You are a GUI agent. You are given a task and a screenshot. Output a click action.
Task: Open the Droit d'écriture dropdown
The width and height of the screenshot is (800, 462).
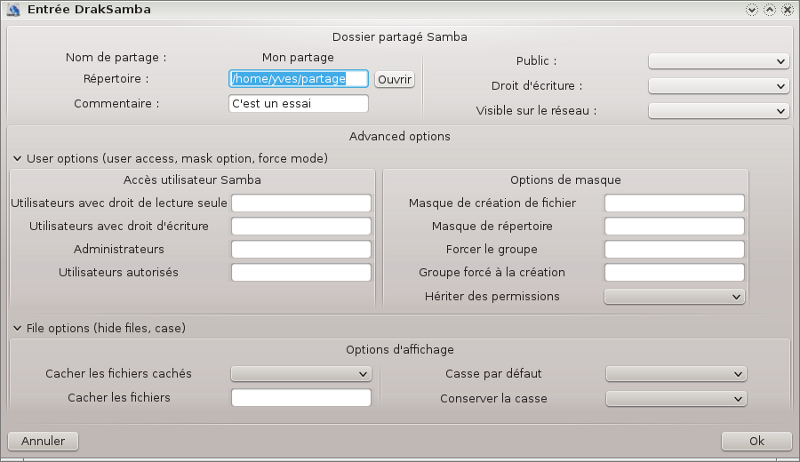point(718,86)
